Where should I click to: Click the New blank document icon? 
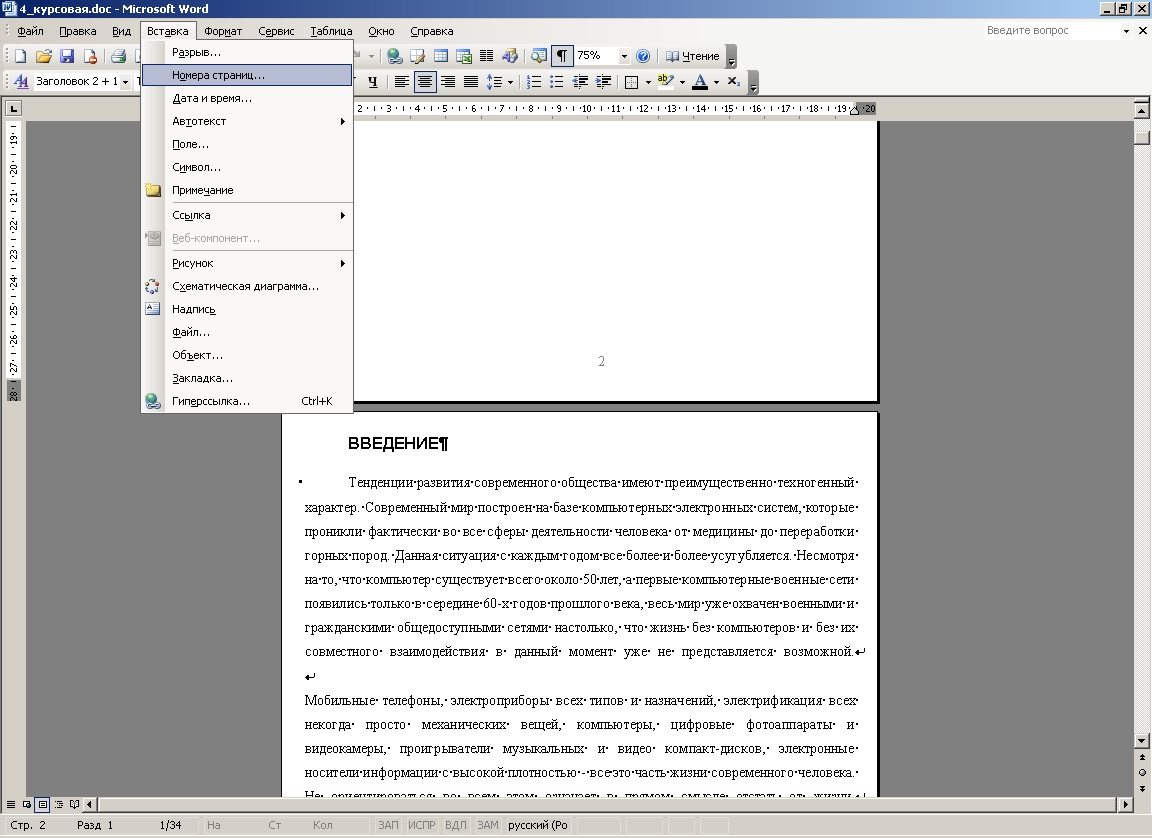click(x=21, y=56)
